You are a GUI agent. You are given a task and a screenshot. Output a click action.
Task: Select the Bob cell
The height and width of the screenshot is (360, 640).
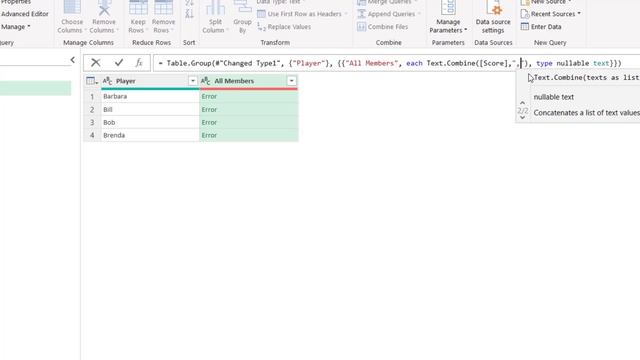(150, 122)
